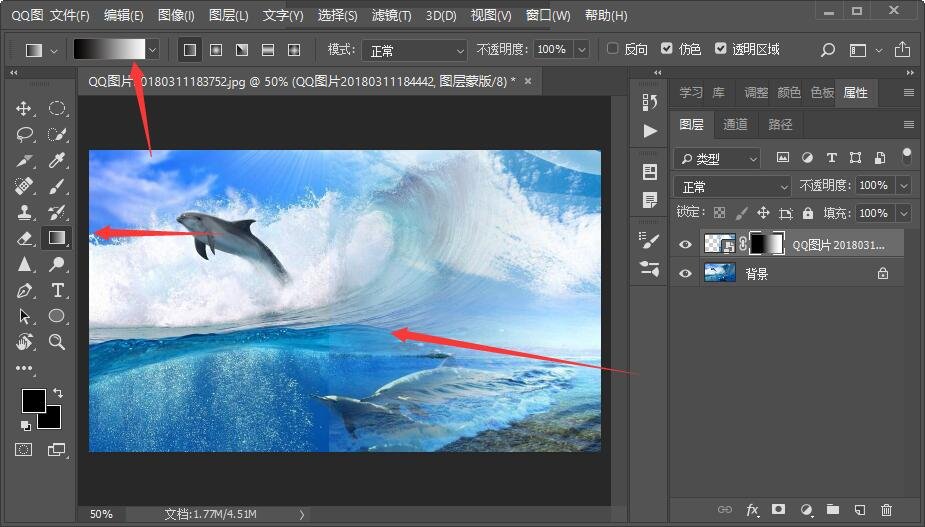Image resolution: width=925 pixels, height=527 pixels.
Task: Open the layers panel 不透明度 dropdown arrow
Action: [x=904, y=186]
